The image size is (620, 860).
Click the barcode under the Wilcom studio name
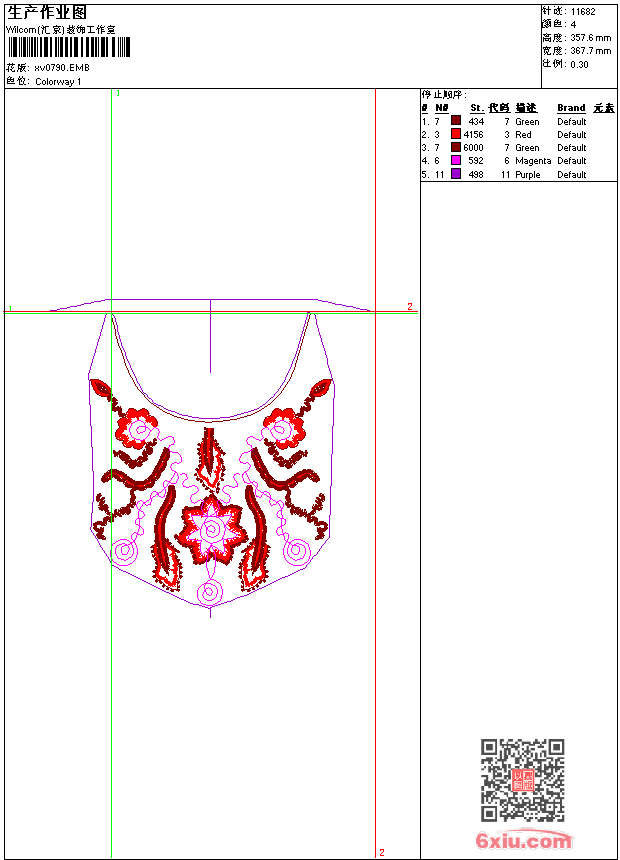pyautogui.click(x=69, y=47)
